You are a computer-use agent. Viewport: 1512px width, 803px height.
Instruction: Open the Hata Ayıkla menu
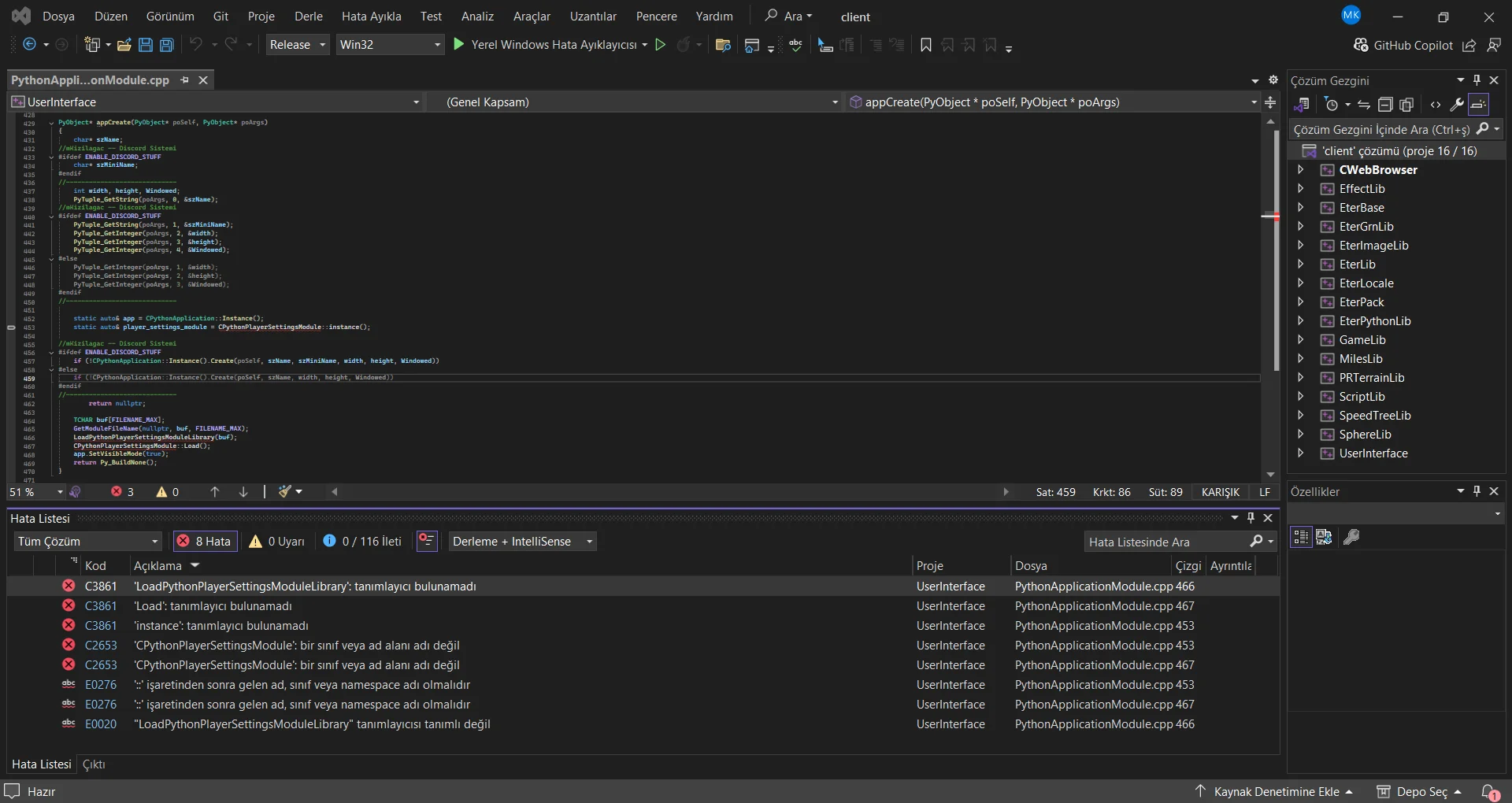(x=371, y=16)
